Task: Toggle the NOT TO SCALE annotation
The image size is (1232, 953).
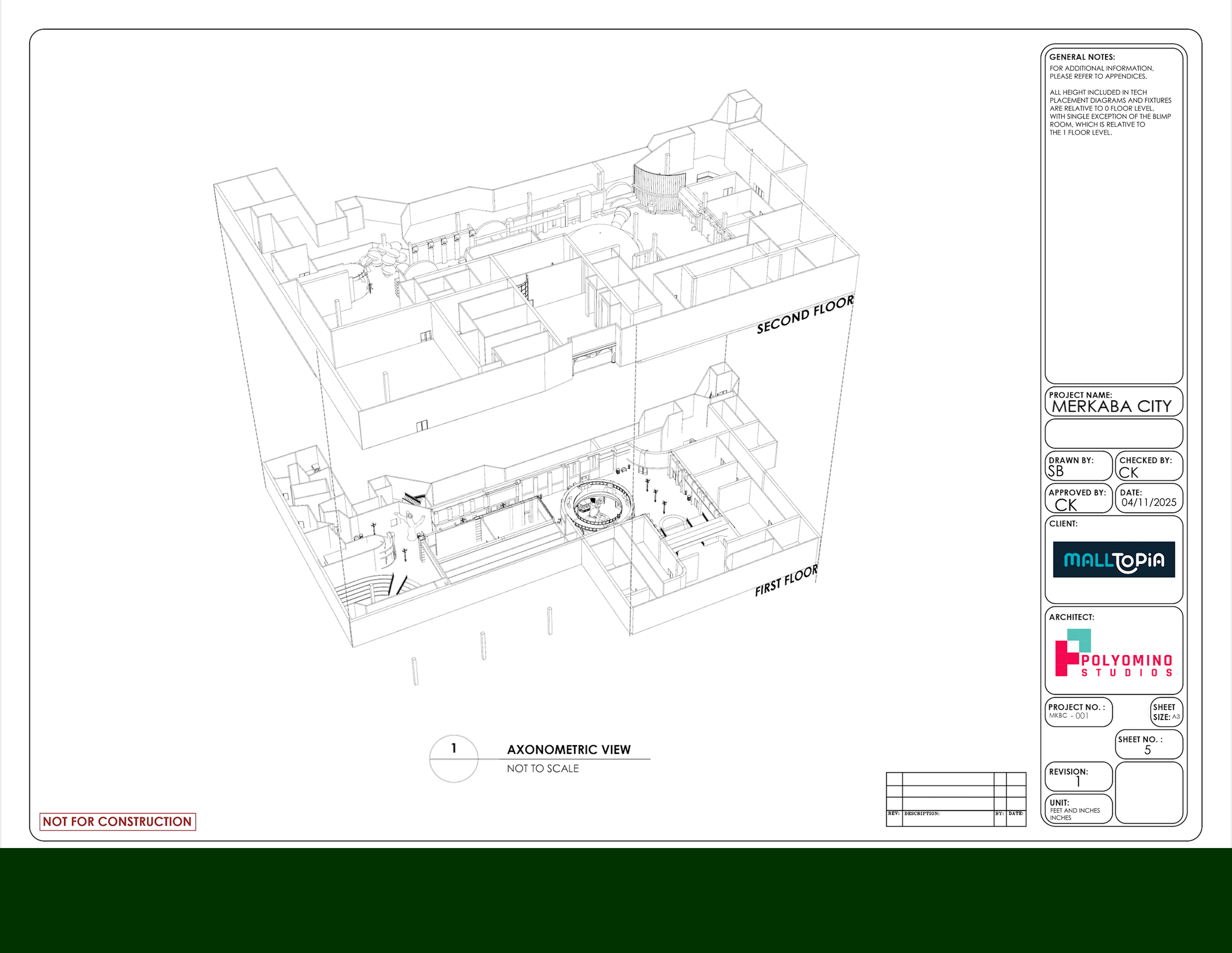Action: [x=543, y=769]
